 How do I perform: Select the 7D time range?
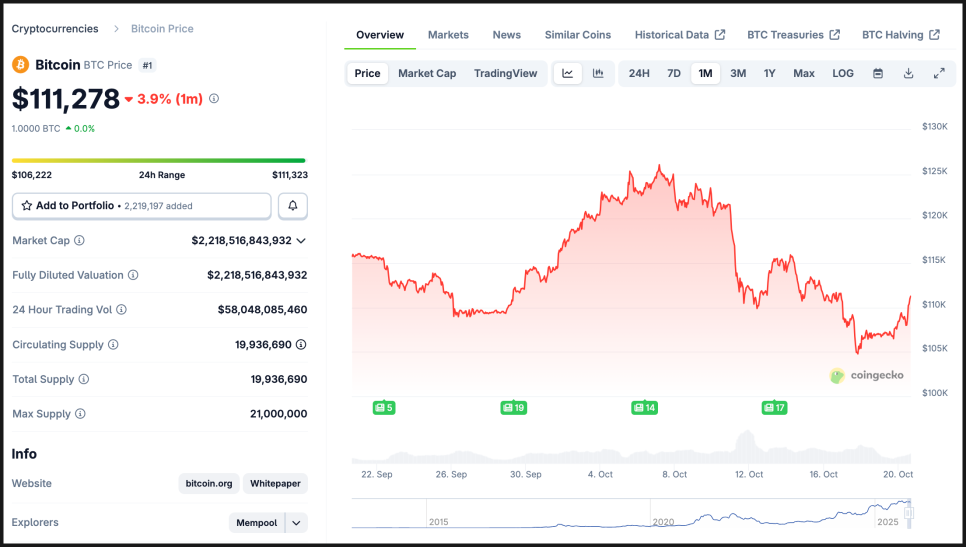tap(674, 73)
